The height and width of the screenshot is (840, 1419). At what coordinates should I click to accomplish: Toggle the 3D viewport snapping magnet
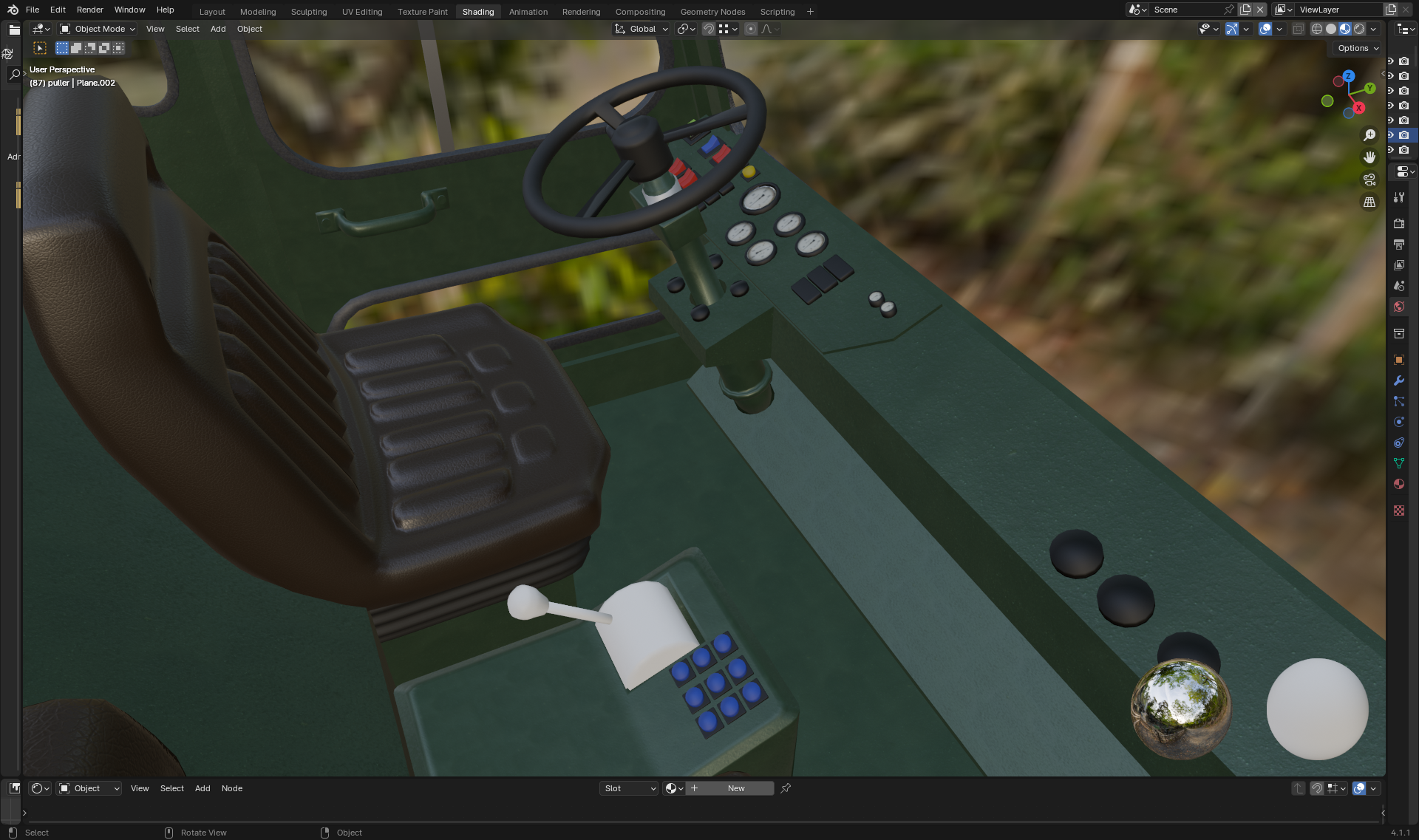click(x=708, y=29)
